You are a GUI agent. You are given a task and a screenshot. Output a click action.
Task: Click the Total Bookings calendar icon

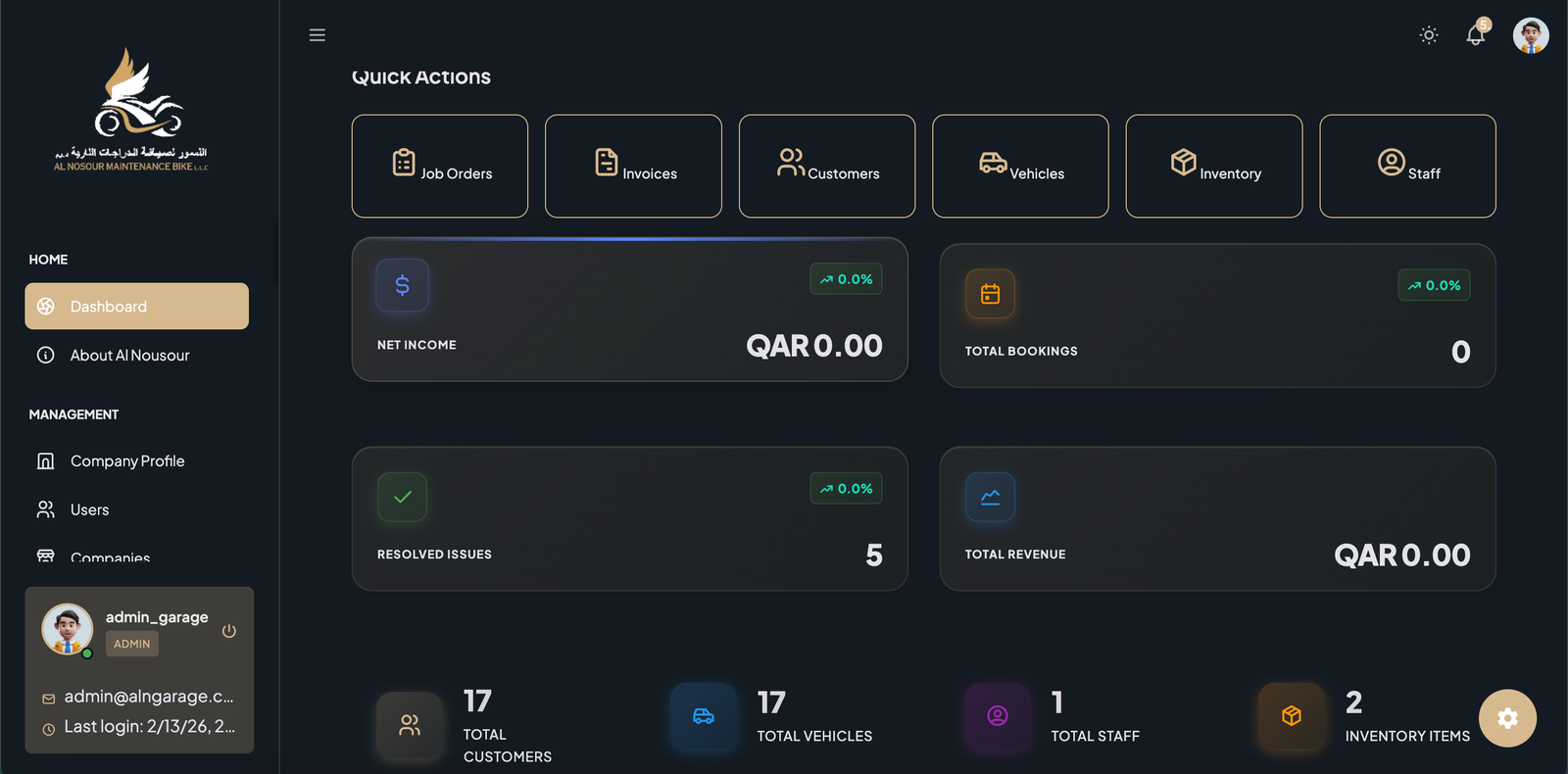point(990,294)
